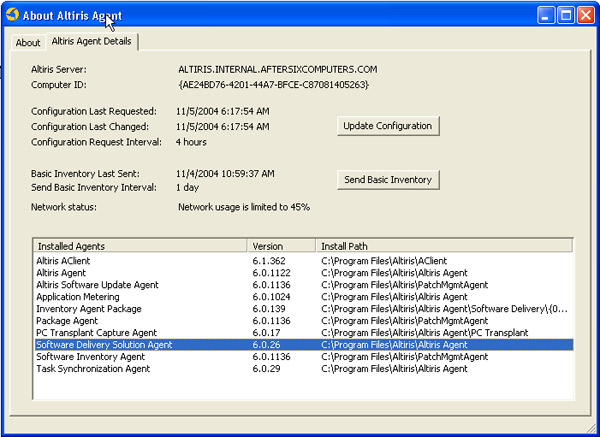
Task: Select the Inventory Agent Package row
Action: point(304,309)
